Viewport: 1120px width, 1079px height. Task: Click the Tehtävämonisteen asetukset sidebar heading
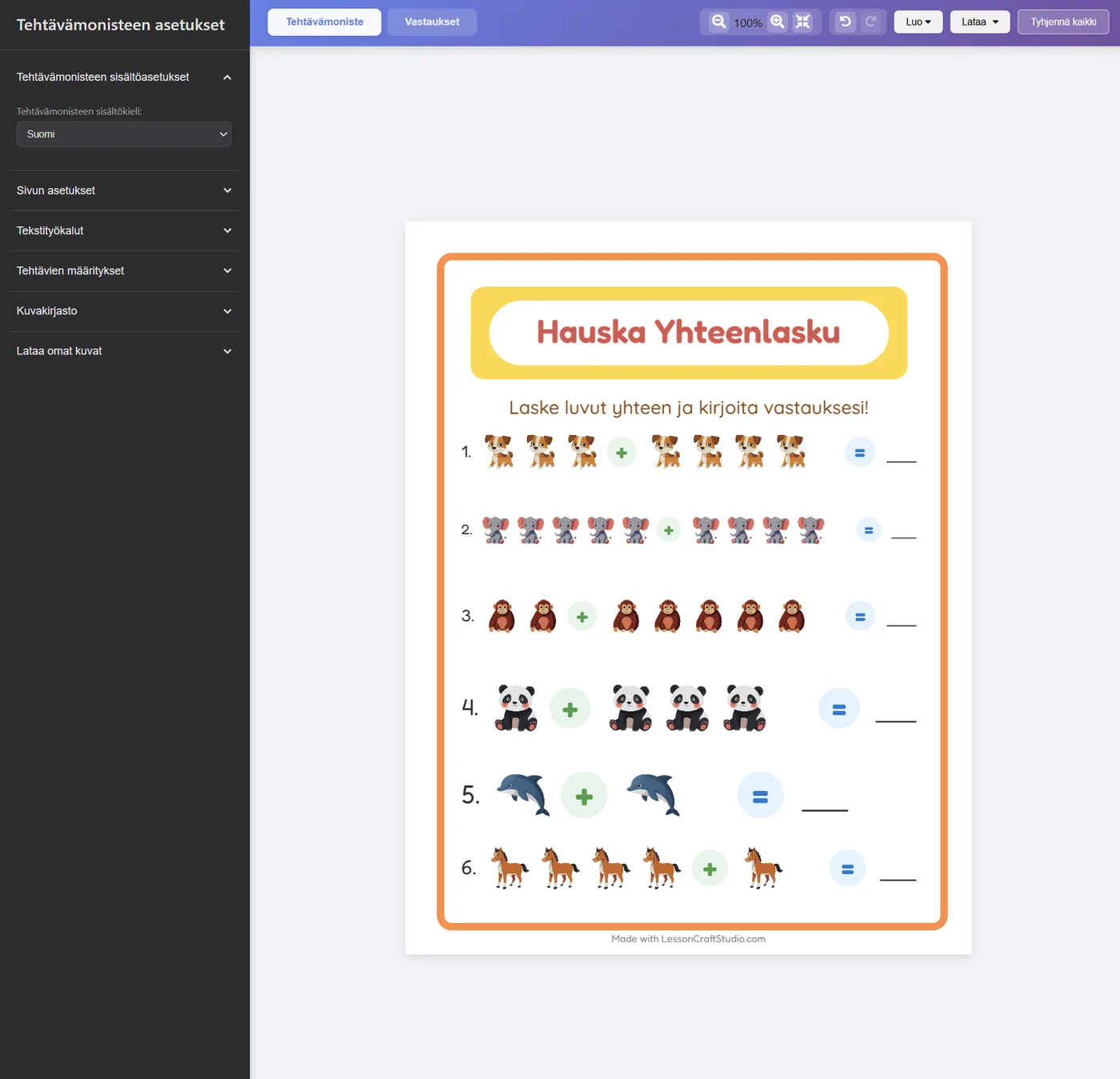[121, 25]
